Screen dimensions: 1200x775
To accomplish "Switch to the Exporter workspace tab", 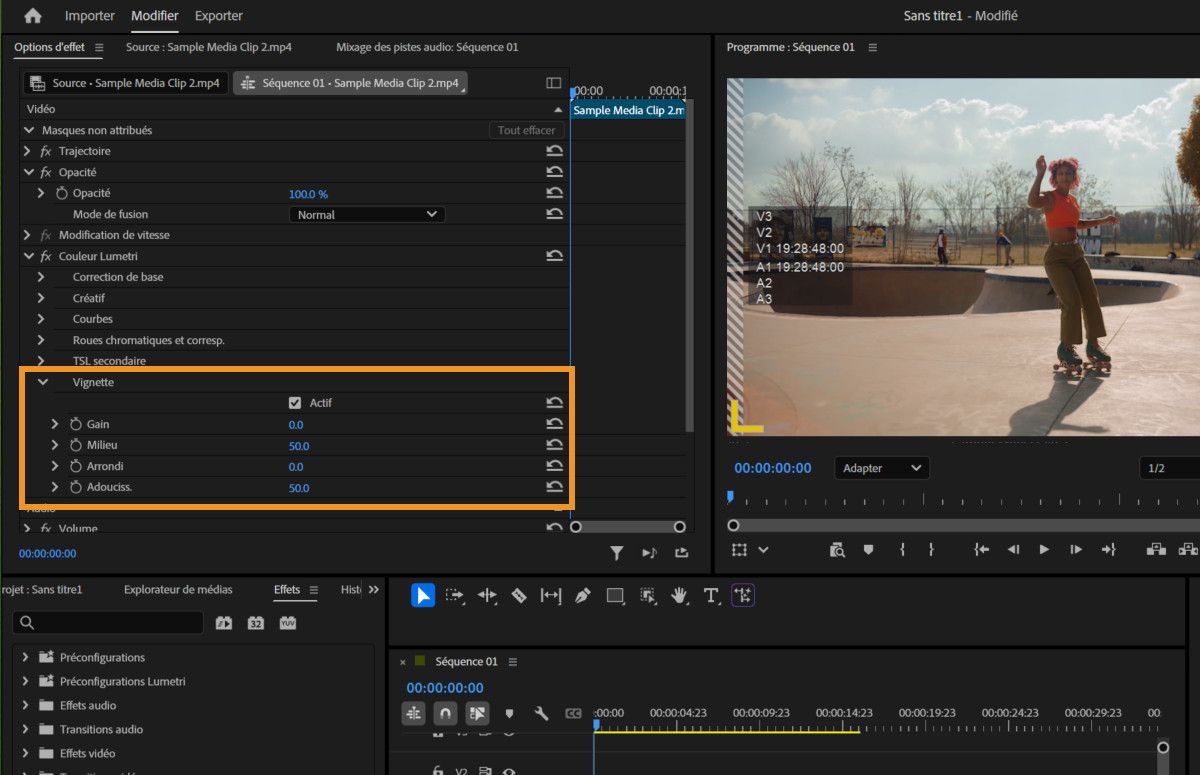I will [218, 16].
